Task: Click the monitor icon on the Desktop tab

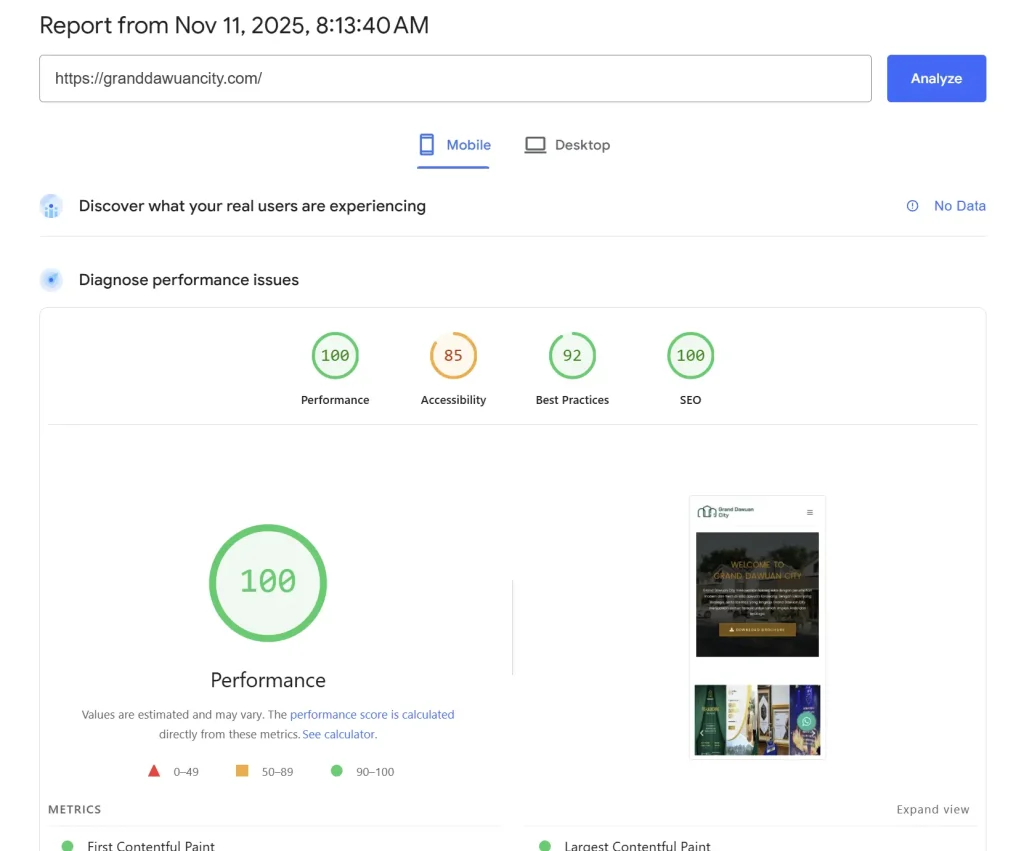Action: pos(534,144)
